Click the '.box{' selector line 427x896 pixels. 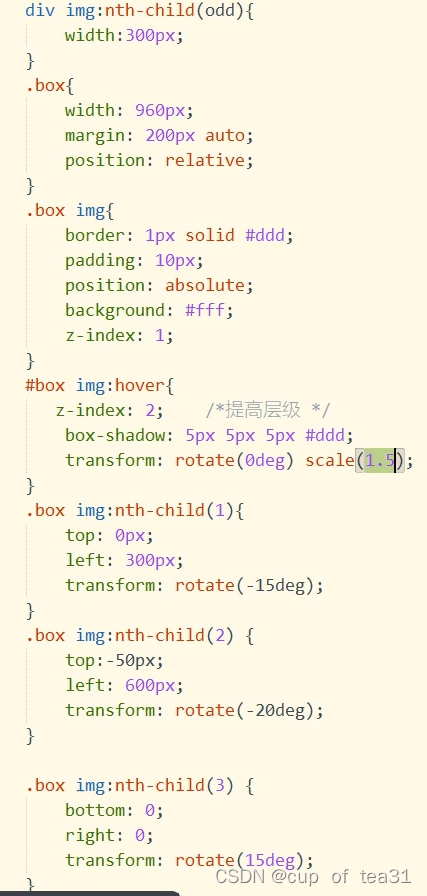pyautogui.click(x=50, y=86)
